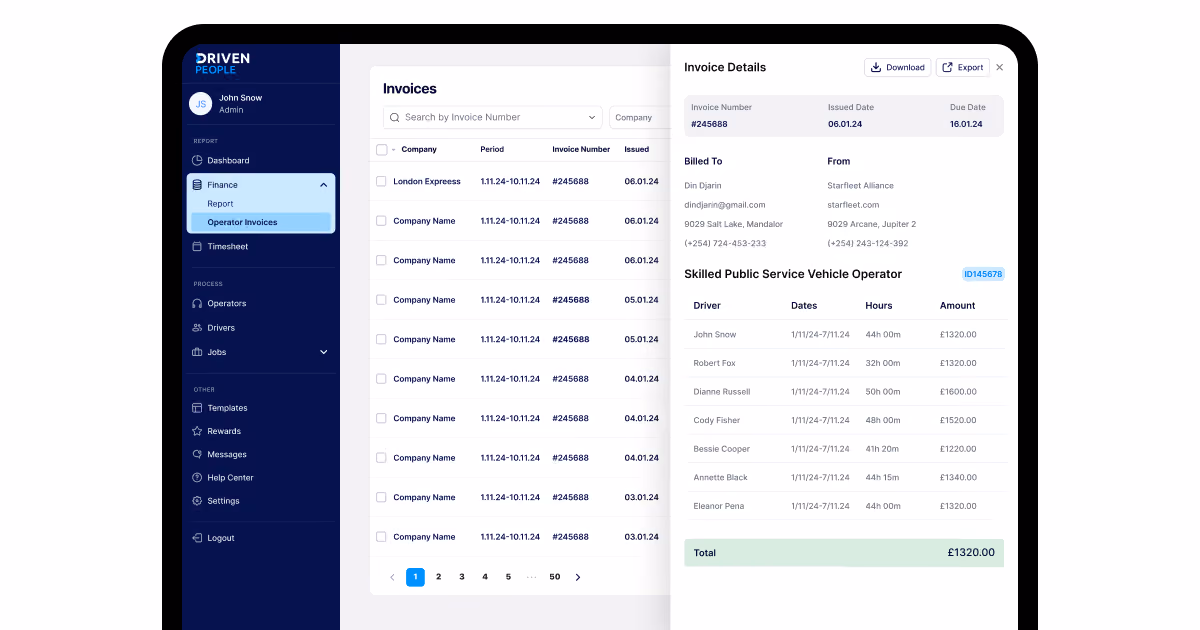Image resolution: width=1200 pixels, height=630 pixels.
Task: Click the search magnifier icon
Action: (x=395, y=117)
